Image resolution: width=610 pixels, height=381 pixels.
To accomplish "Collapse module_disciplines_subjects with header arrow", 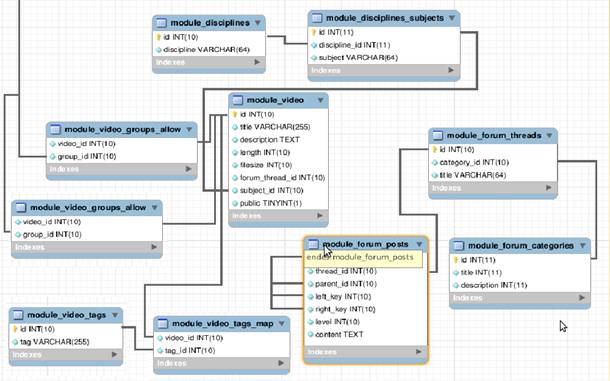I will 452,18.
